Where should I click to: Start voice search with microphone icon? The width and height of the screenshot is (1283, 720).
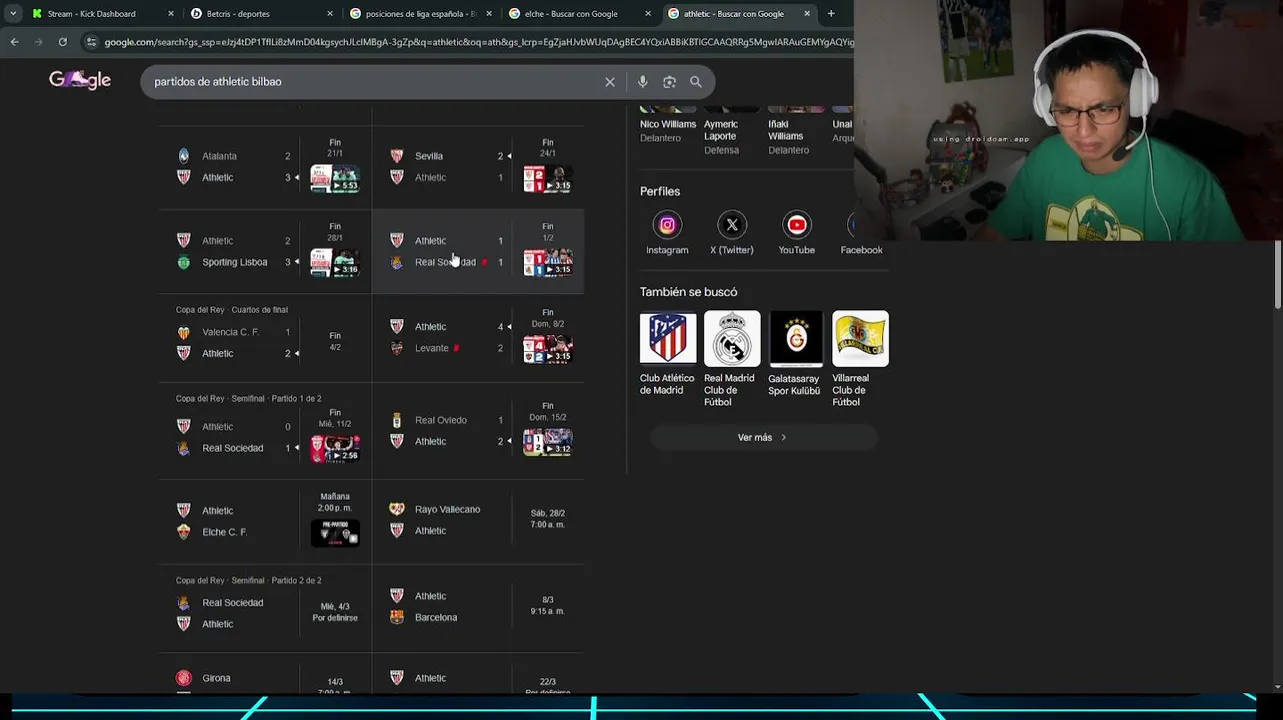pos(643,82)
